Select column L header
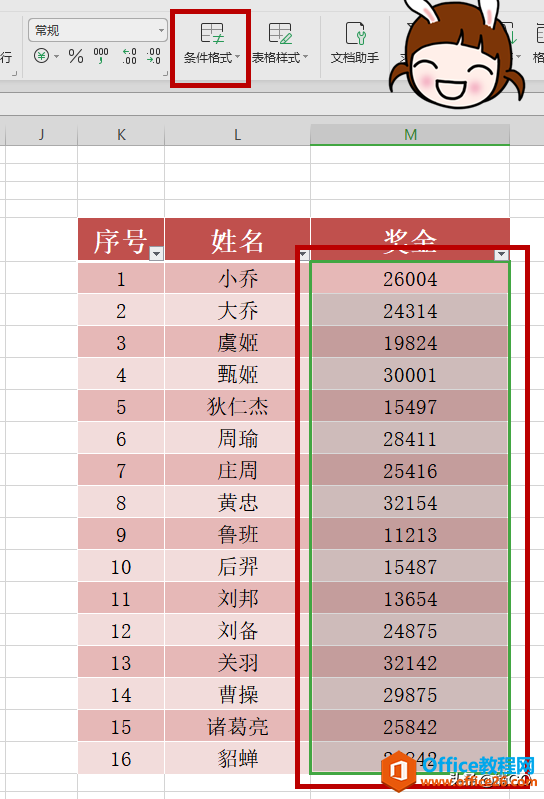The height and width of the screenshot is (799, 544). (237, 135)
